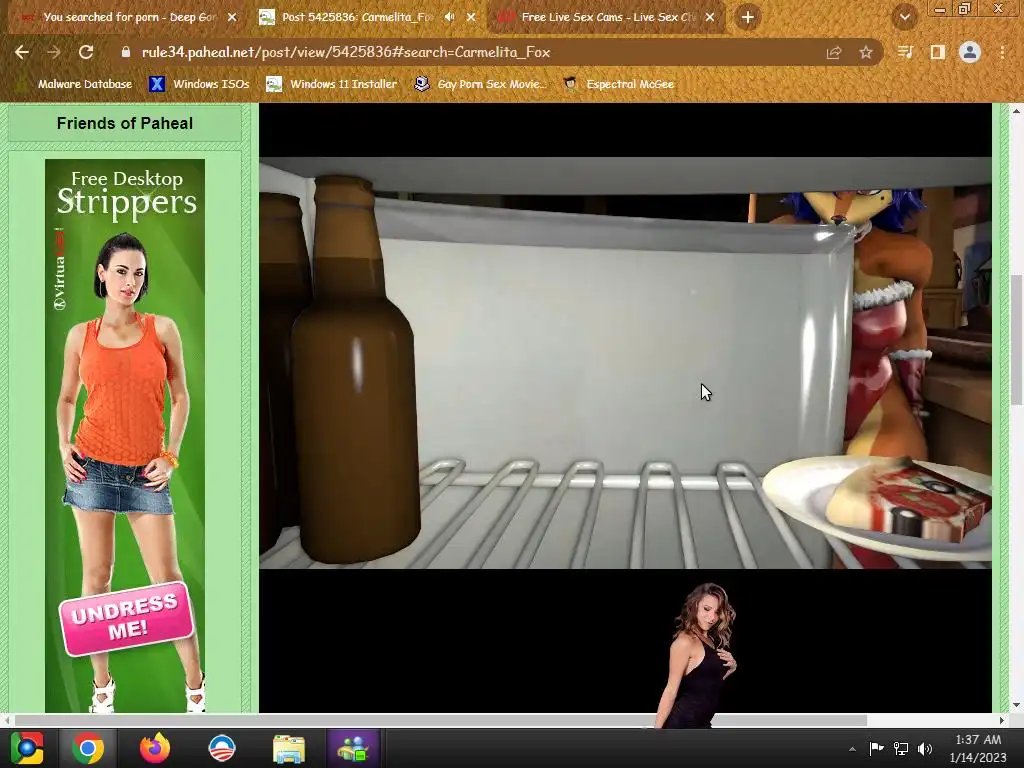Open the Action Center flag icon
Screen dimensions: 1024x768
[876, 748]
